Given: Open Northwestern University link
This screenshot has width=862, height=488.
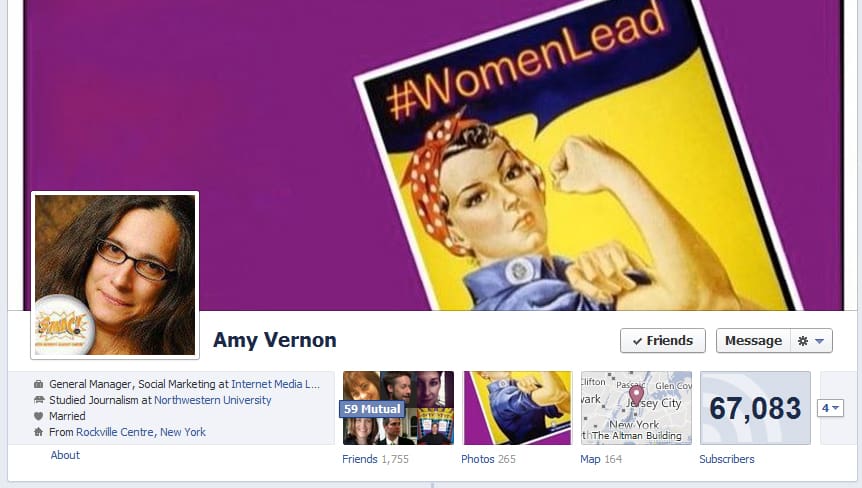Looking at the screenshot, I should coord(213,400).
